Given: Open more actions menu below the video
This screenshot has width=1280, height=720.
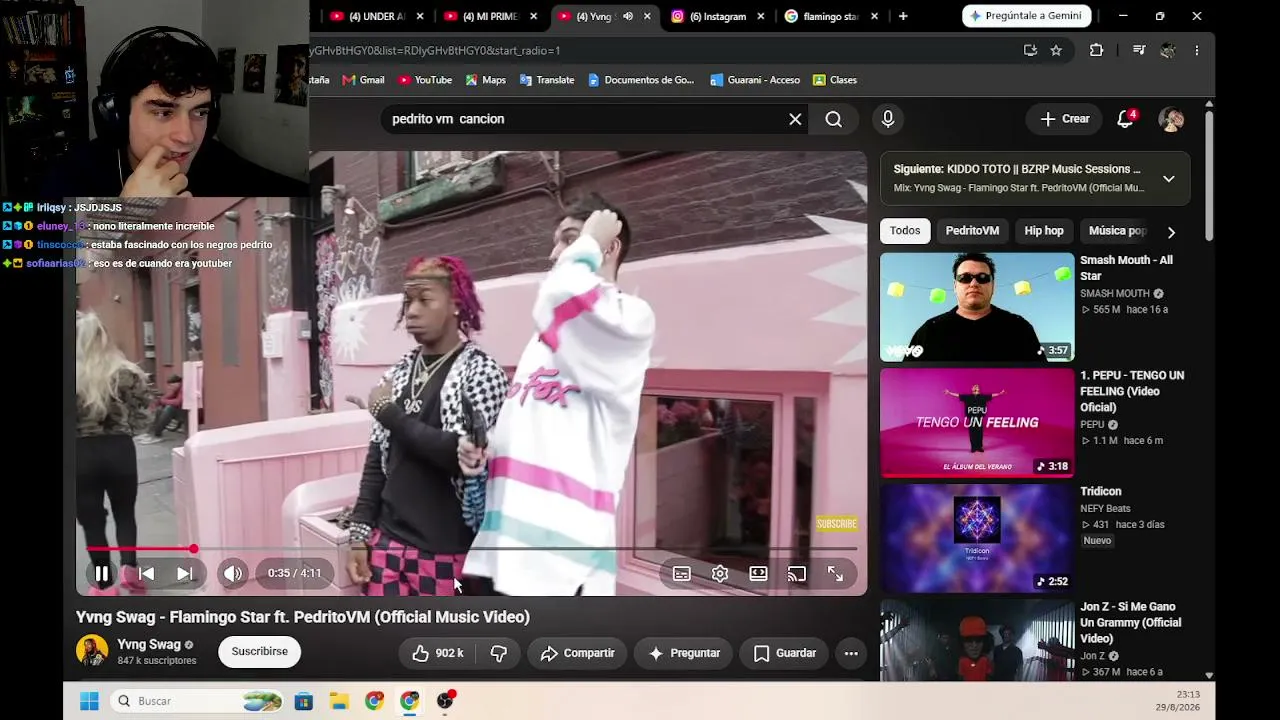Looking at the screenshot, I should pos(851,653).
